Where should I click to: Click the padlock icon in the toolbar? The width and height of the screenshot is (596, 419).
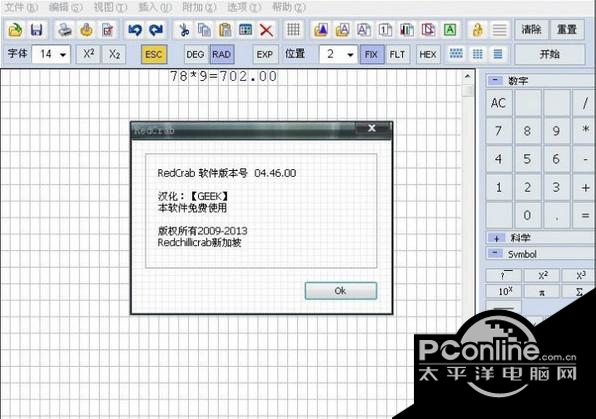coord(477,30)
